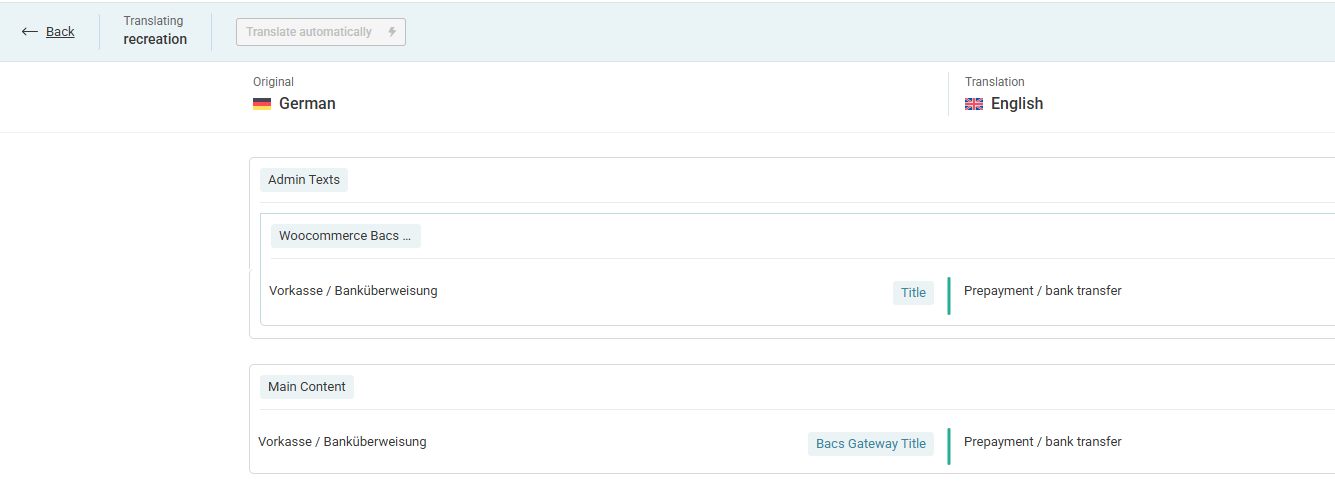Click the UK flag icon
1335x496 pixels.
click(x=974, y=104)
